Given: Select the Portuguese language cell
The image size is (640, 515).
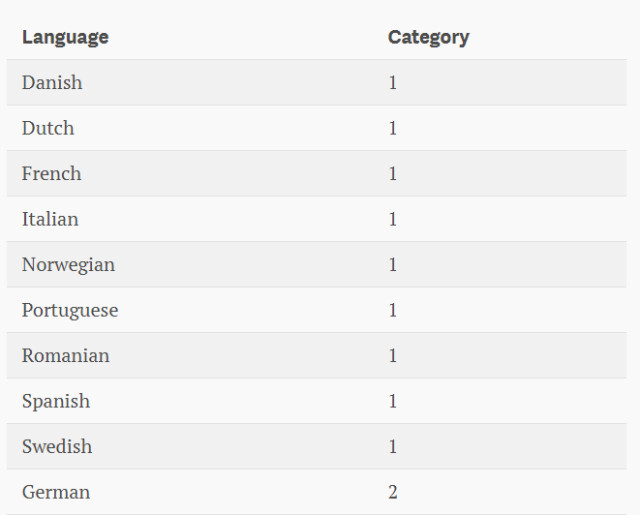Looking at the screenshot, I should 70,310.
